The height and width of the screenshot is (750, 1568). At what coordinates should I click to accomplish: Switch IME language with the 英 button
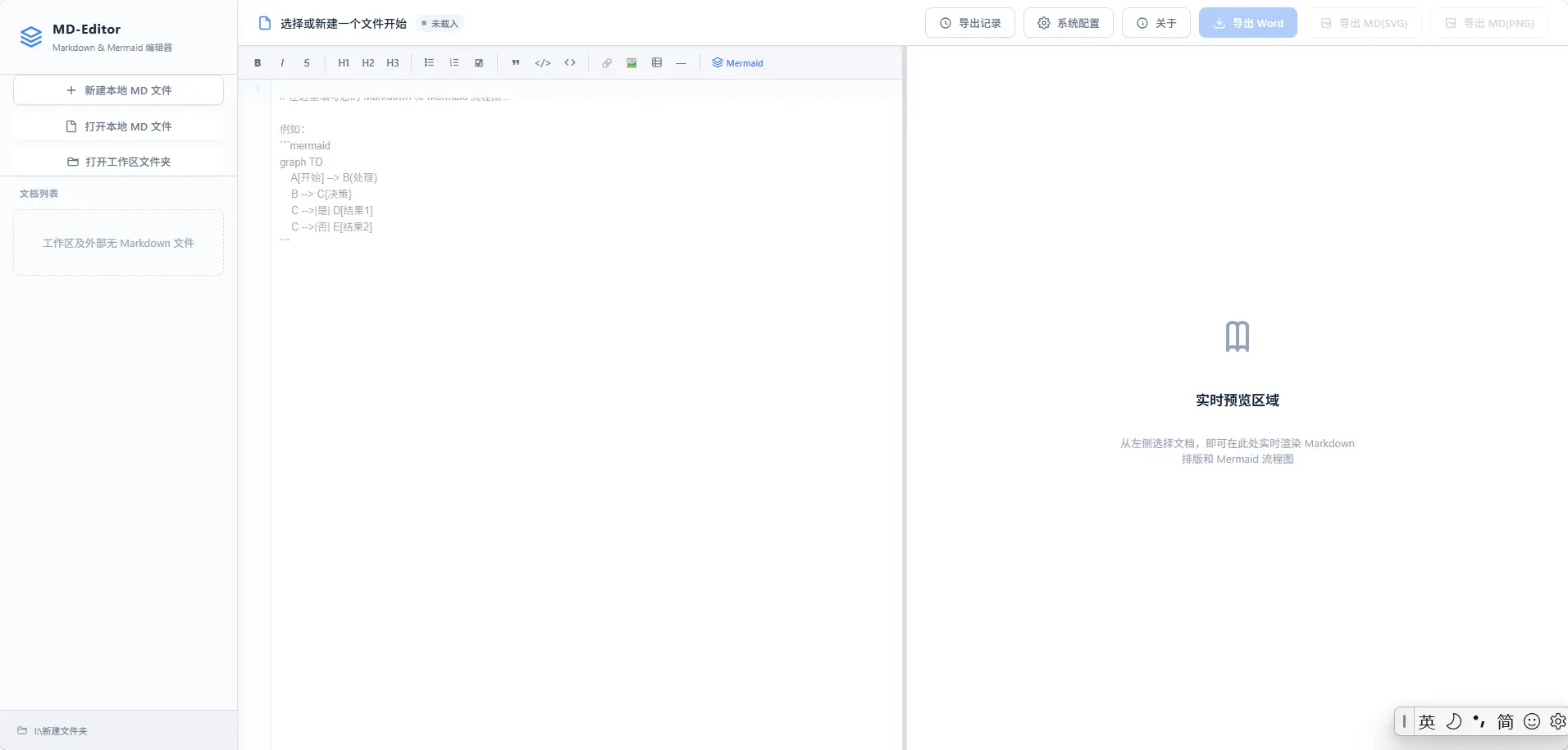(x=1427, y=721)
